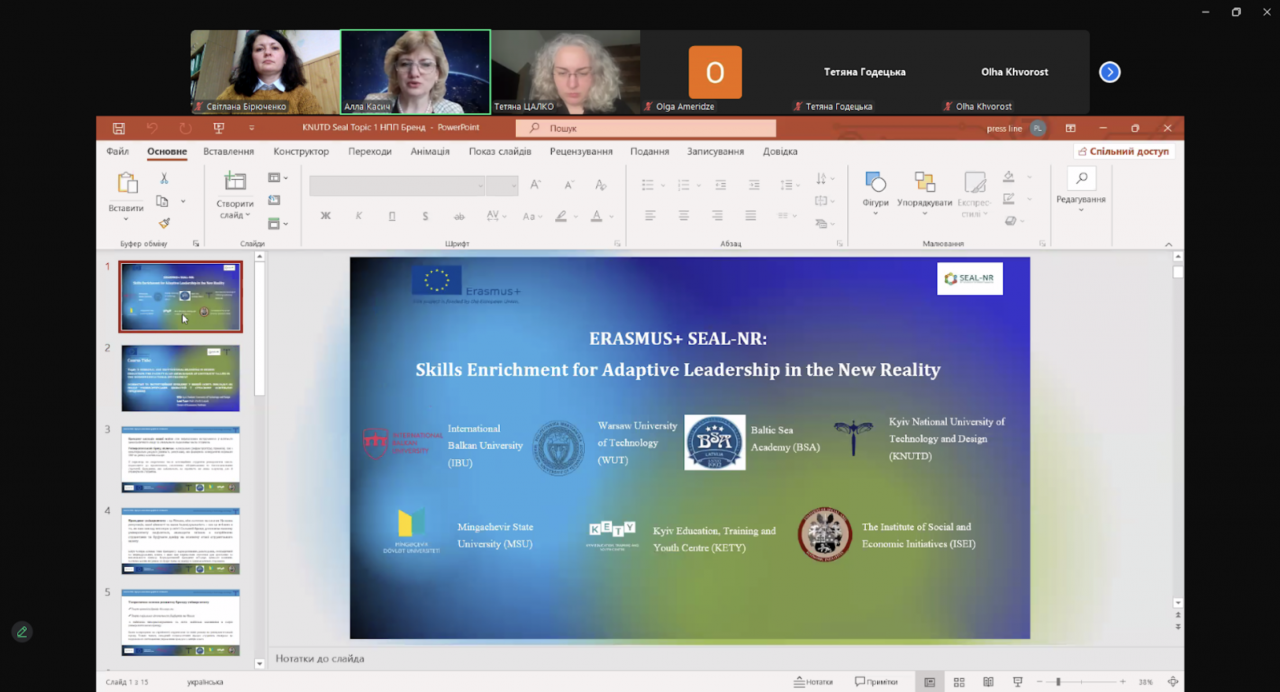Screen dimensions: 1280x692
Task: Click the zoom slider in the status bar
Action: click(x=1059, y=682)
